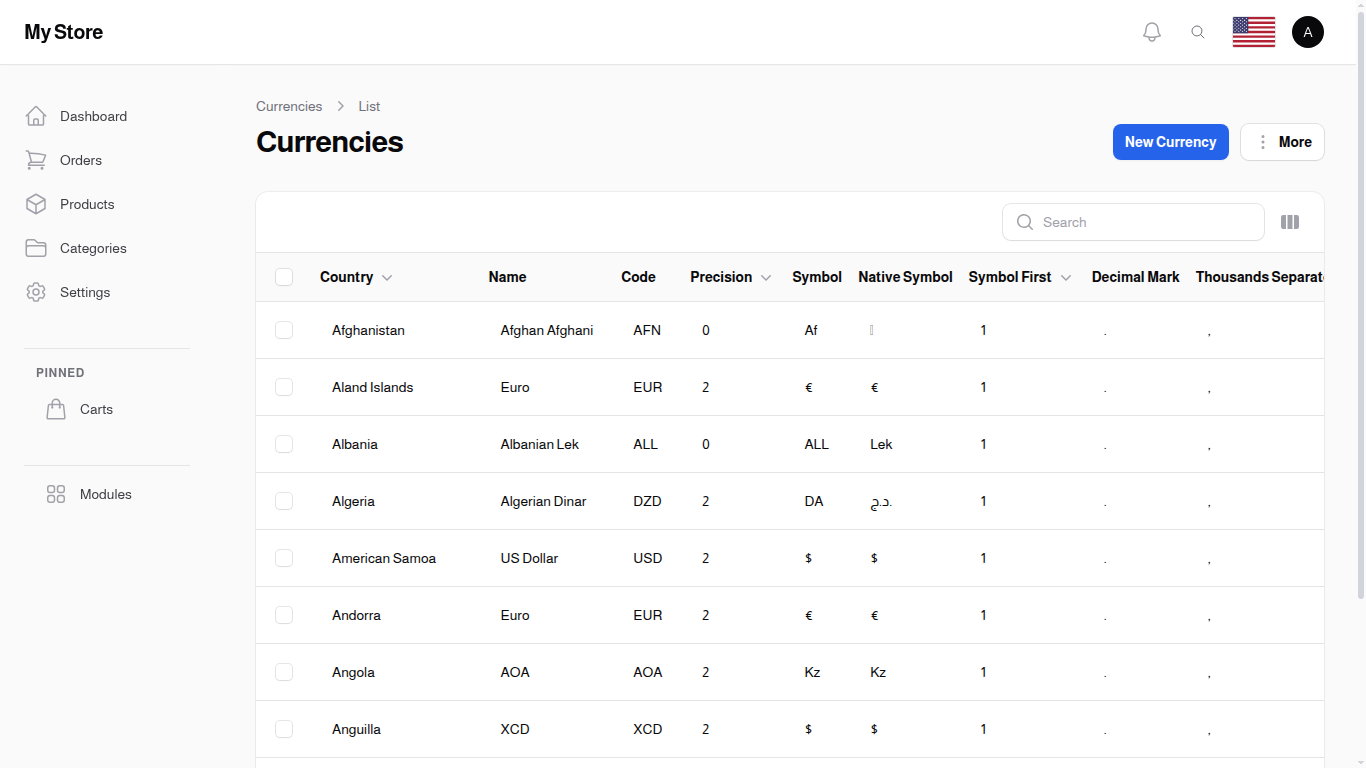1366x768 pixels.
Task: Select Orders in the sidebar
Action: coord(80,160)
